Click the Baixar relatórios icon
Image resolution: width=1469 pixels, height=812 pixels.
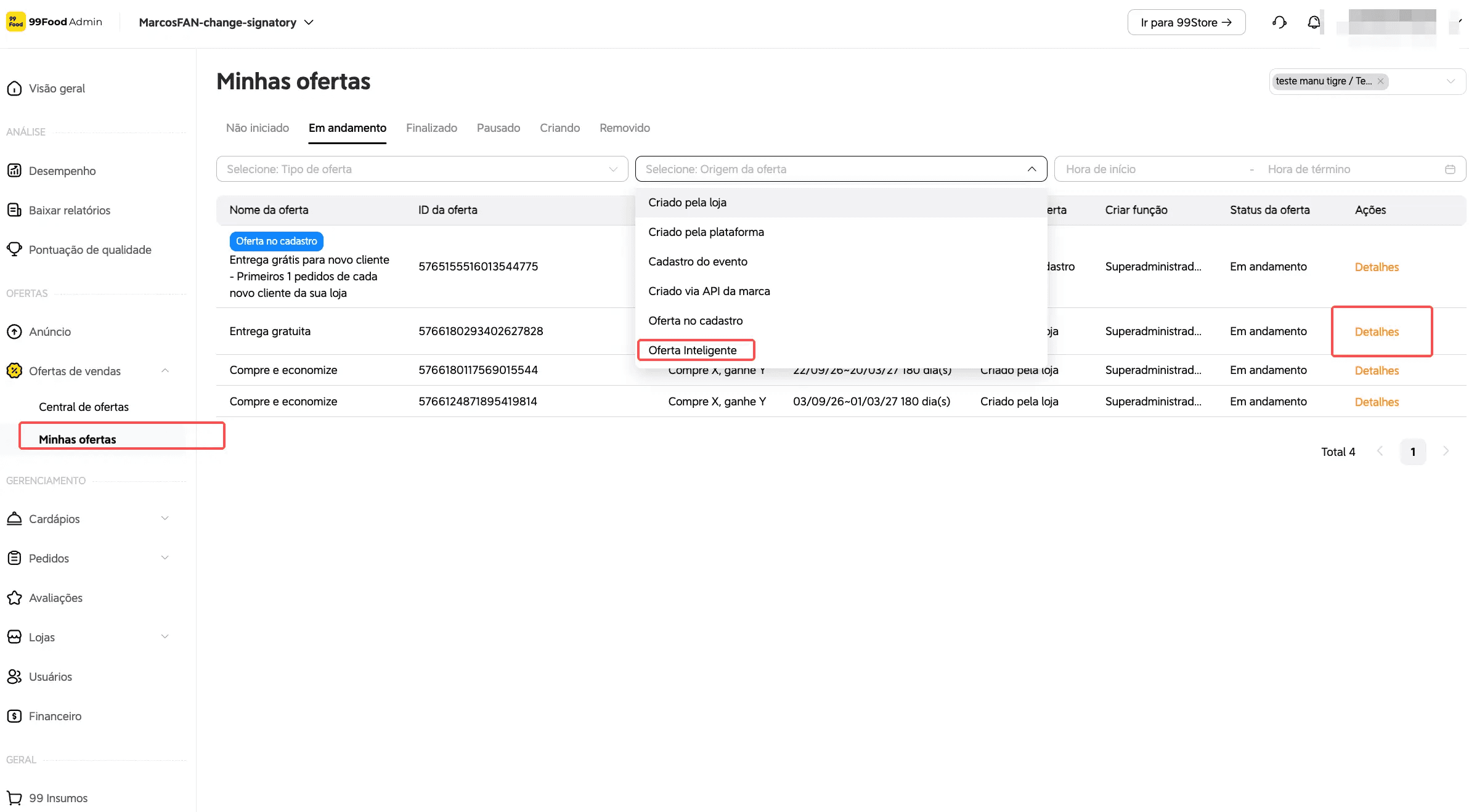[14, 210]
